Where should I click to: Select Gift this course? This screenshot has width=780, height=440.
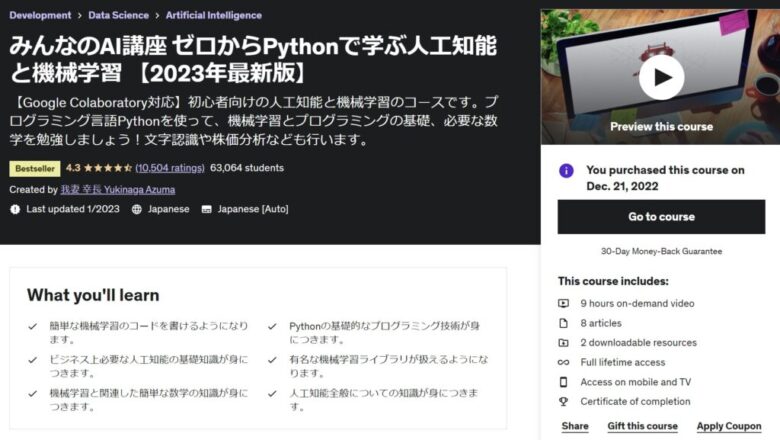[x=642, y=426]
